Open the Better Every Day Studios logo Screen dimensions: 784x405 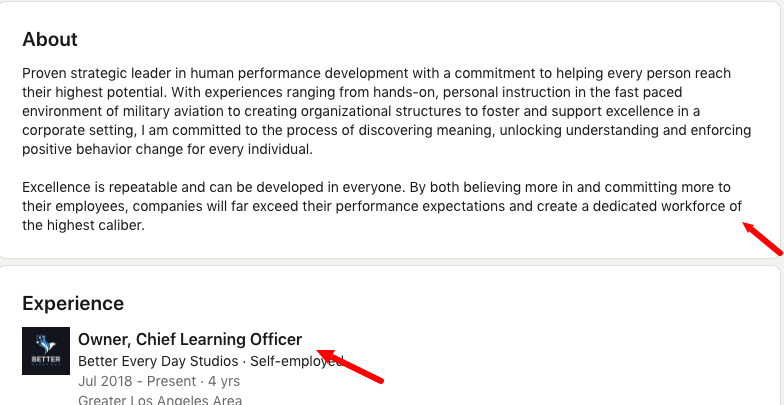coord(46,351)
